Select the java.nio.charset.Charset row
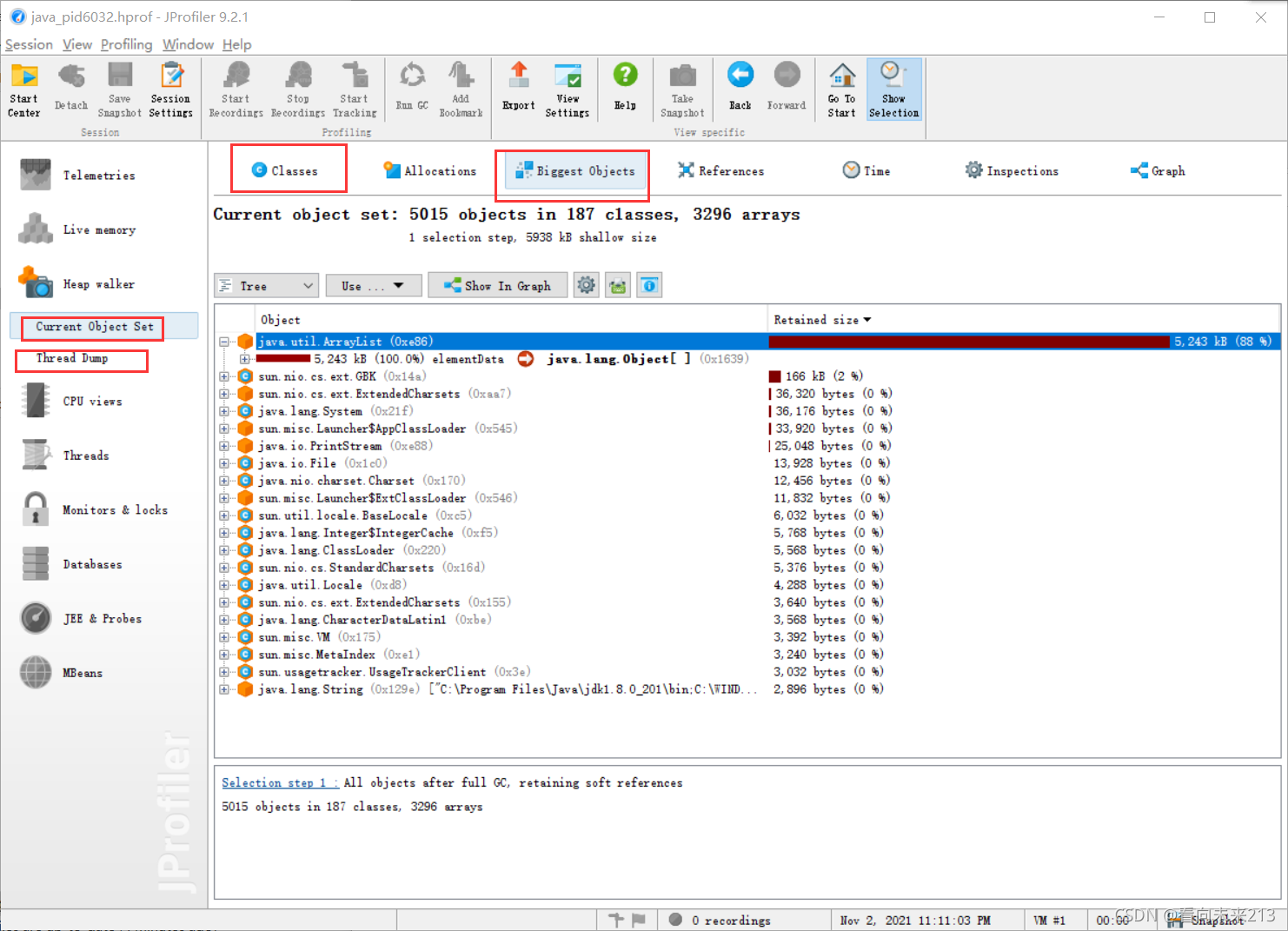 click(747, 481)
